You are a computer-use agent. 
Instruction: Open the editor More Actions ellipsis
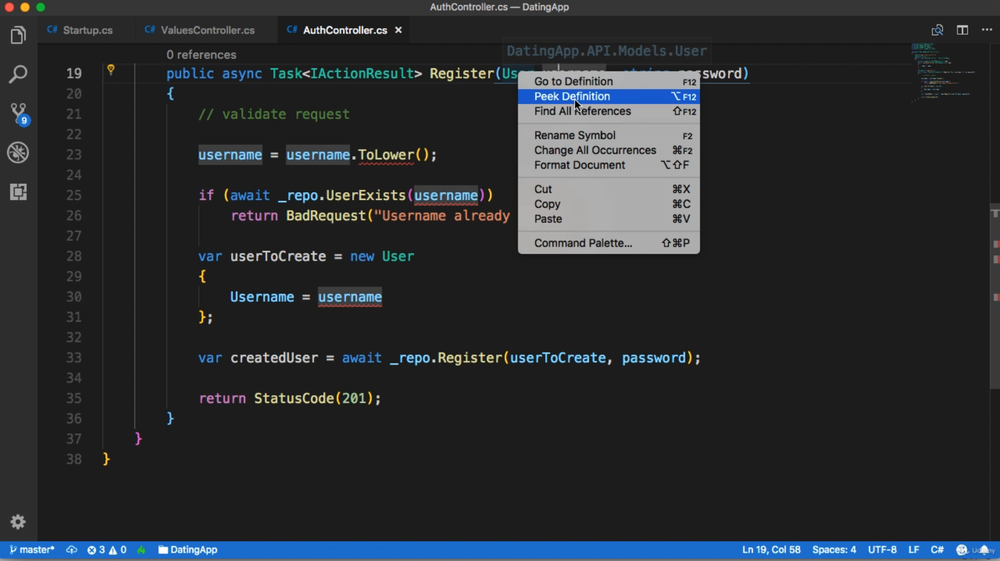[987, 30]
